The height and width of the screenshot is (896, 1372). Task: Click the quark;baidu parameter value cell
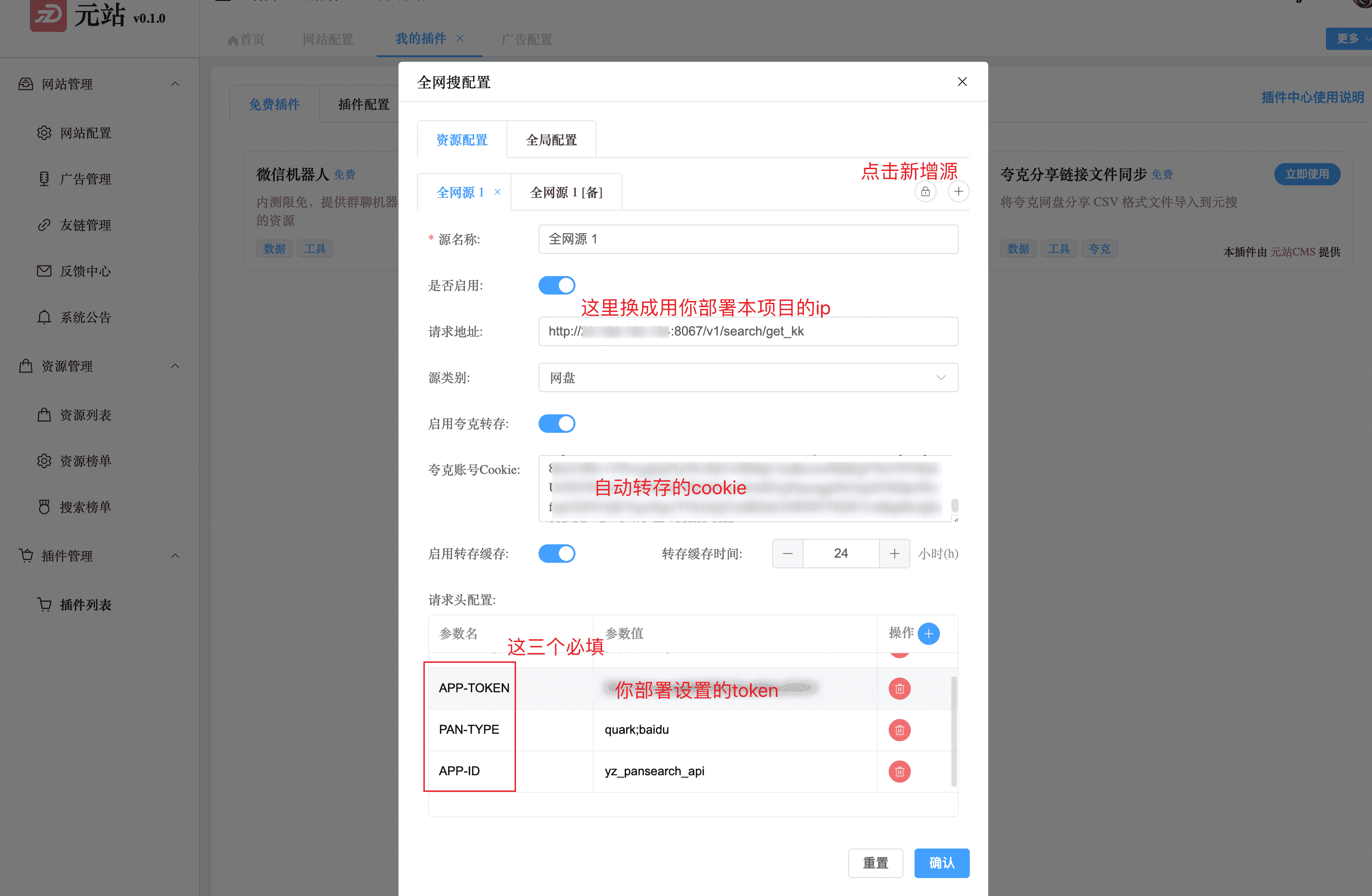[x=734, y=729]
